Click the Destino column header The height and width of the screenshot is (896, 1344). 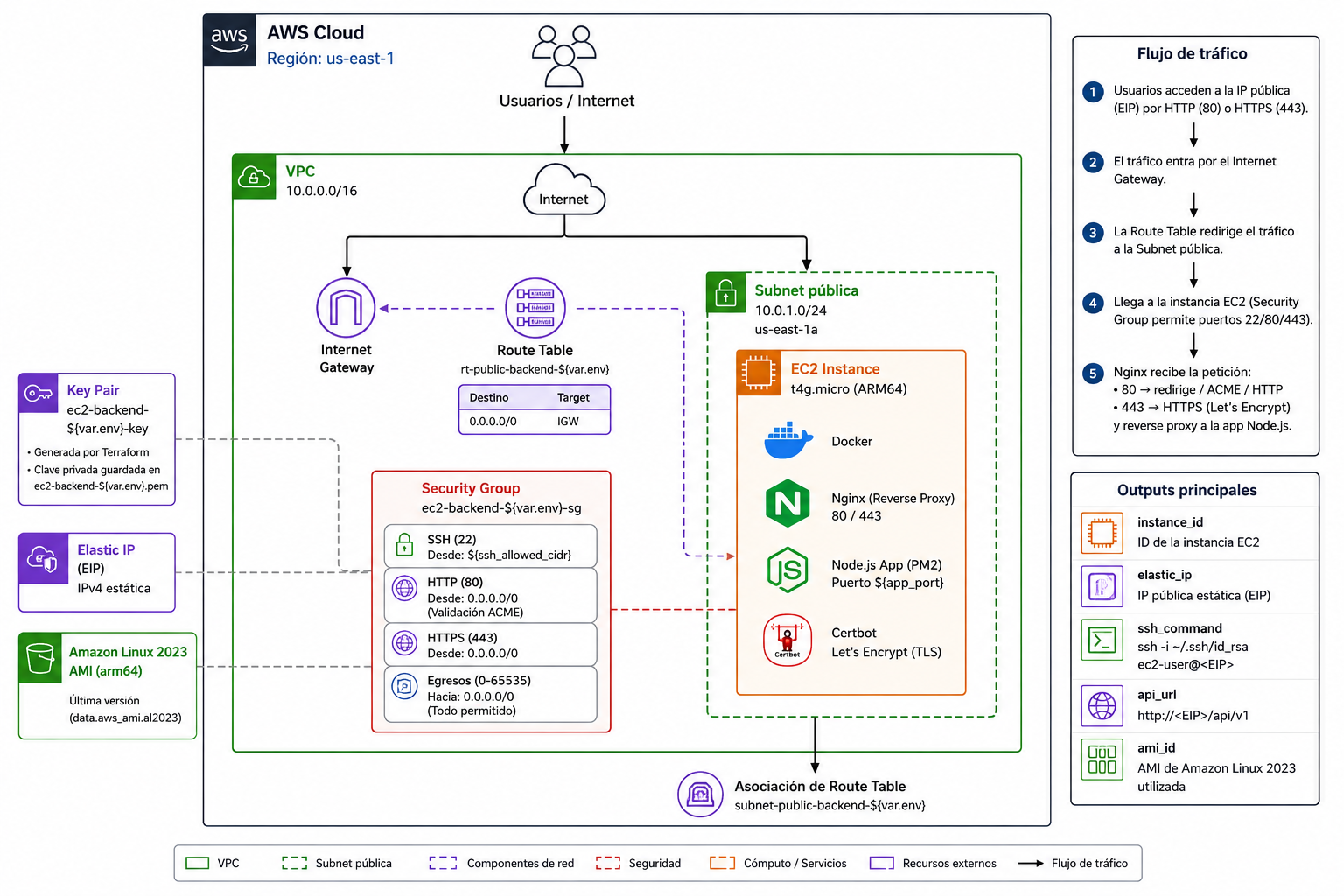[x=488, y=397]
